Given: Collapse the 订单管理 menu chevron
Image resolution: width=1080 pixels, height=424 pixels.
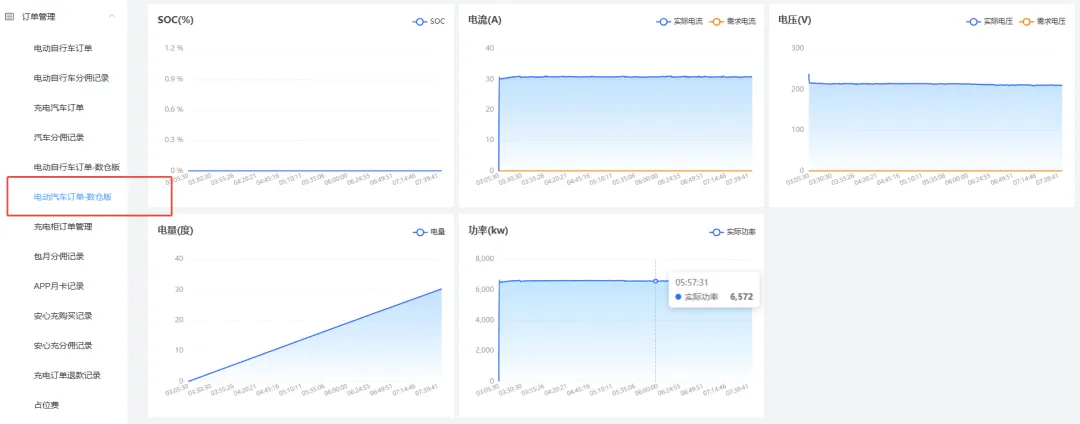Looking at the screenshot, I should [111, 17].
